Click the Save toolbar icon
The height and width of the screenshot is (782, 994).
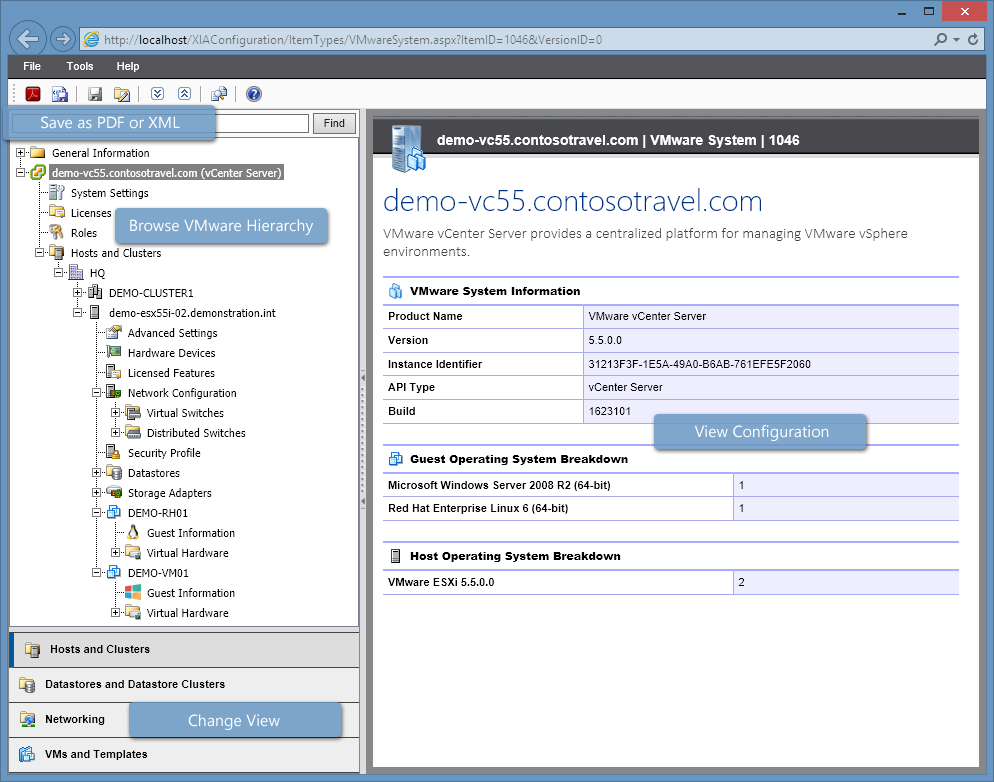point(95,93)
